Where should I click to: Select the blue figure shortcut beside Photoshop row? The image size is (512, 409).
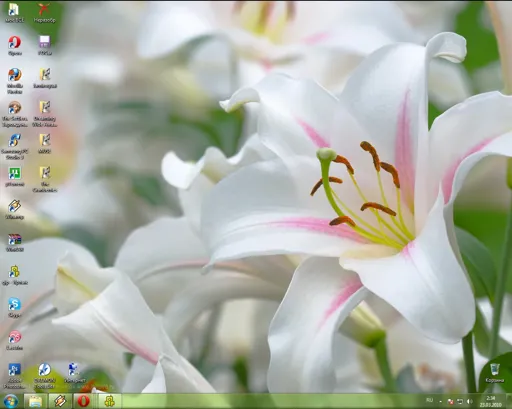pos(74,373)
